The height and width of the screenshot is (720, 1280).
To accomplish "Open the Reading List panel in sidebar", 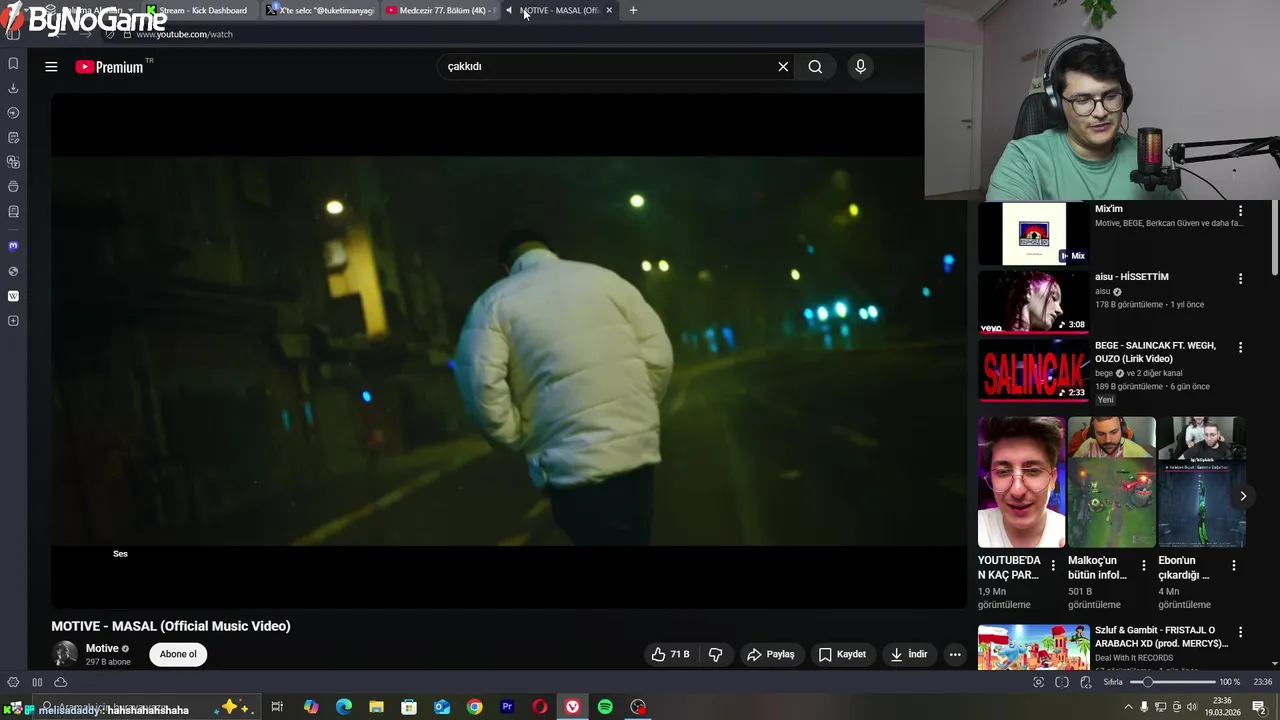I will coord(13,212).
